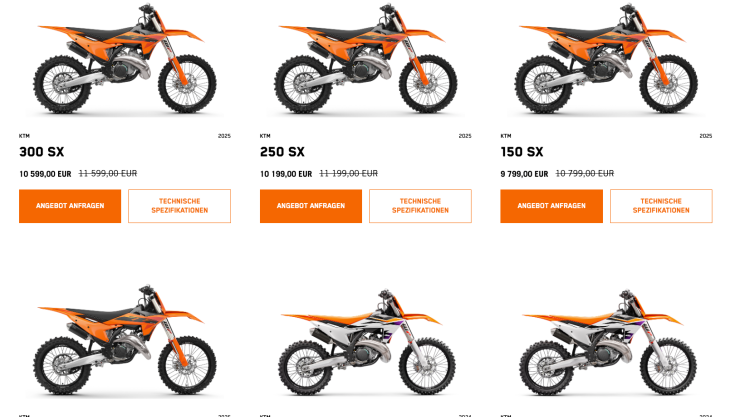Select the 250 SX motorcycle image
730x417 pixels.
(365, 58)
